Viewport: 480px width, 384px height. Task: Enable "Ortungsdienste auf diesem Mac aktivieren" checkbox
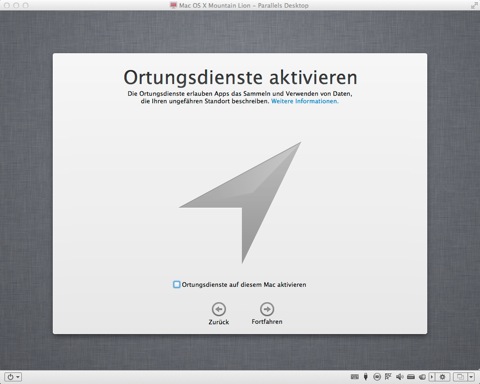[x=176, y=284]
